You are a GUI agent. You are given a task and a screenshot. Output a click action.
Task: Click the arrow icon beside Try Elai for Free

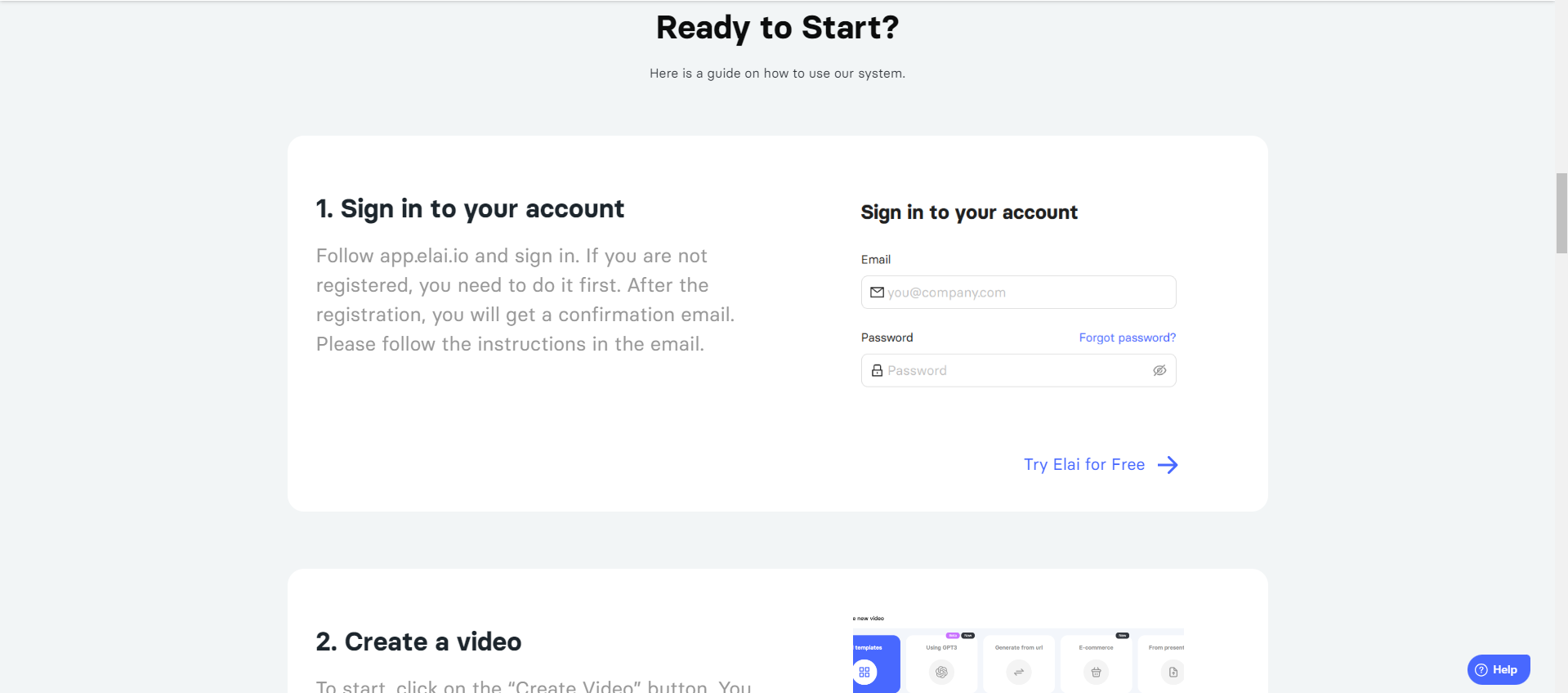coord(1168,465)
